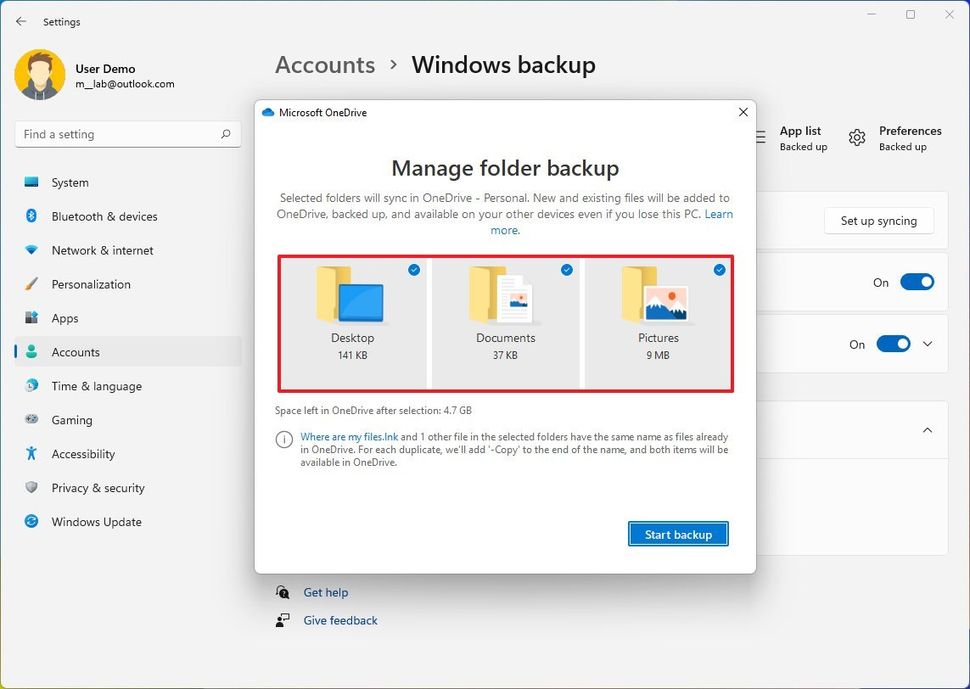Uncheck the Documents folder checkbox

tap(567, 270)
